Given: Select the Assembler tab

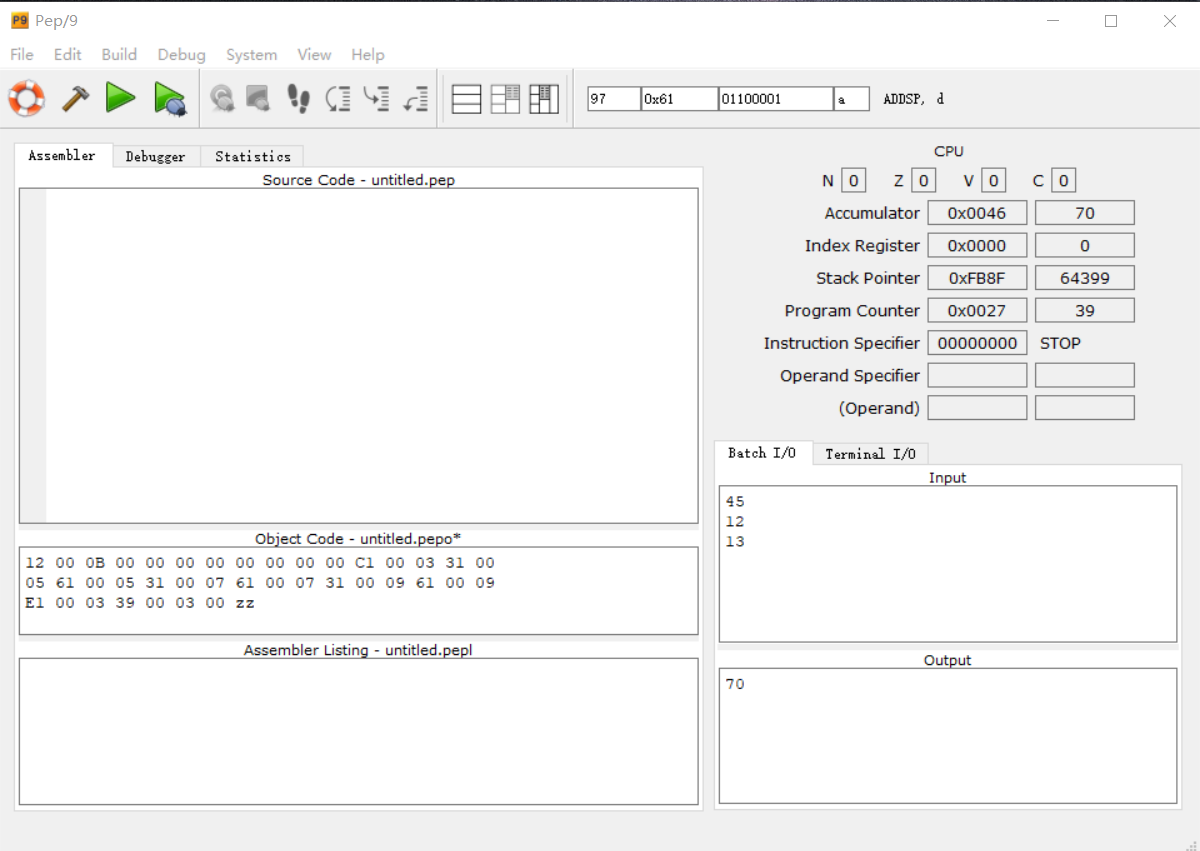Looking at the screenshot, I should pos(62,156).
